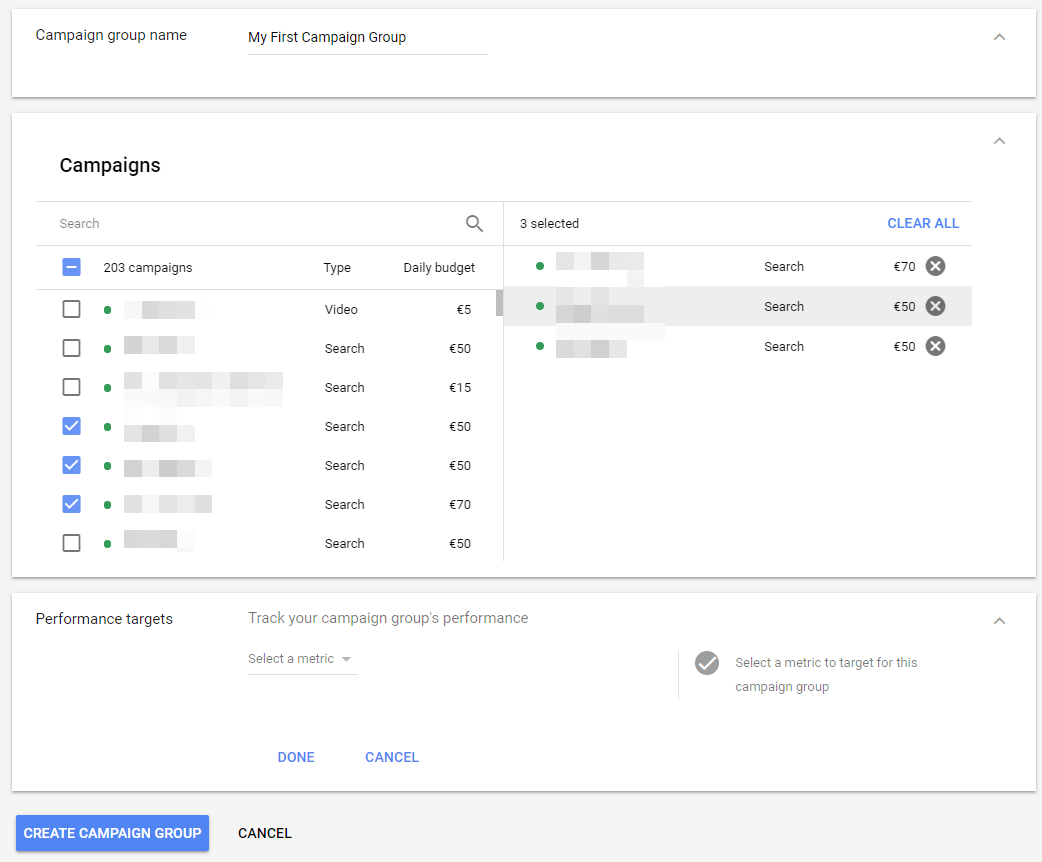The image size is (1042, 862).
Task: Remove the highlighted €50 campaign via its X icon
Action: tap(935, 306)
